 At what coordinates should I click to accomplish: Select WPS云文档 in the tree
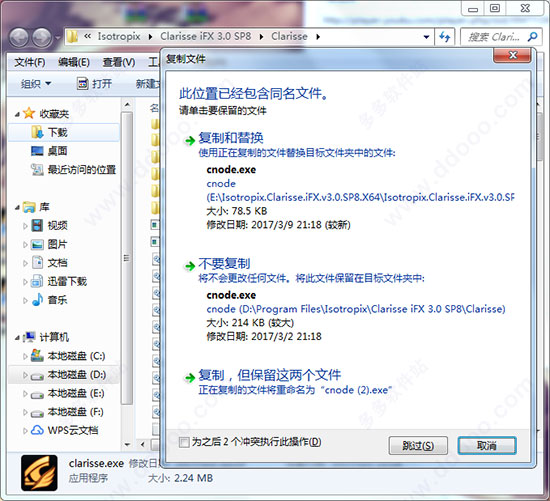point(73,430)
